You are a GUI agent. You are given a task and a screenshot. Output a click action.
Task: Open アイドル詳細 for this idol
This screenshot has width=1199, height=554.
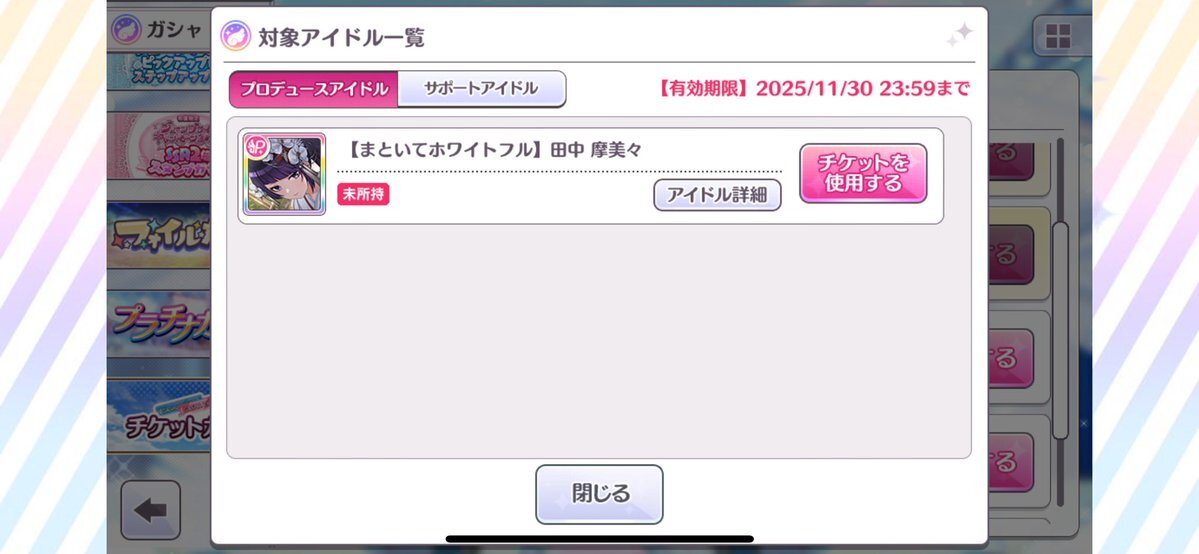click(717, 194)
